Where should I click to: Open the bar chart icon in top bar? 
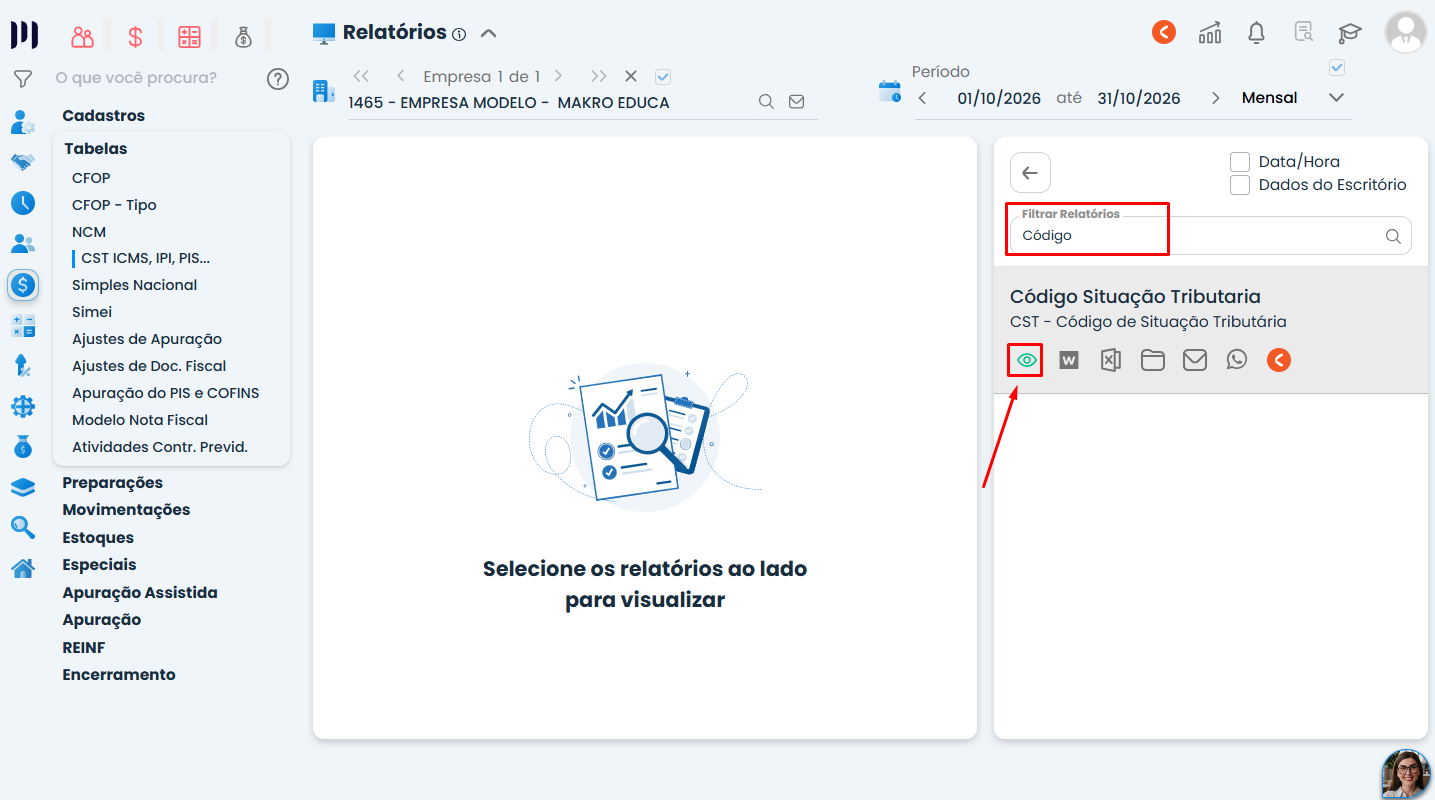point(1210,33)
